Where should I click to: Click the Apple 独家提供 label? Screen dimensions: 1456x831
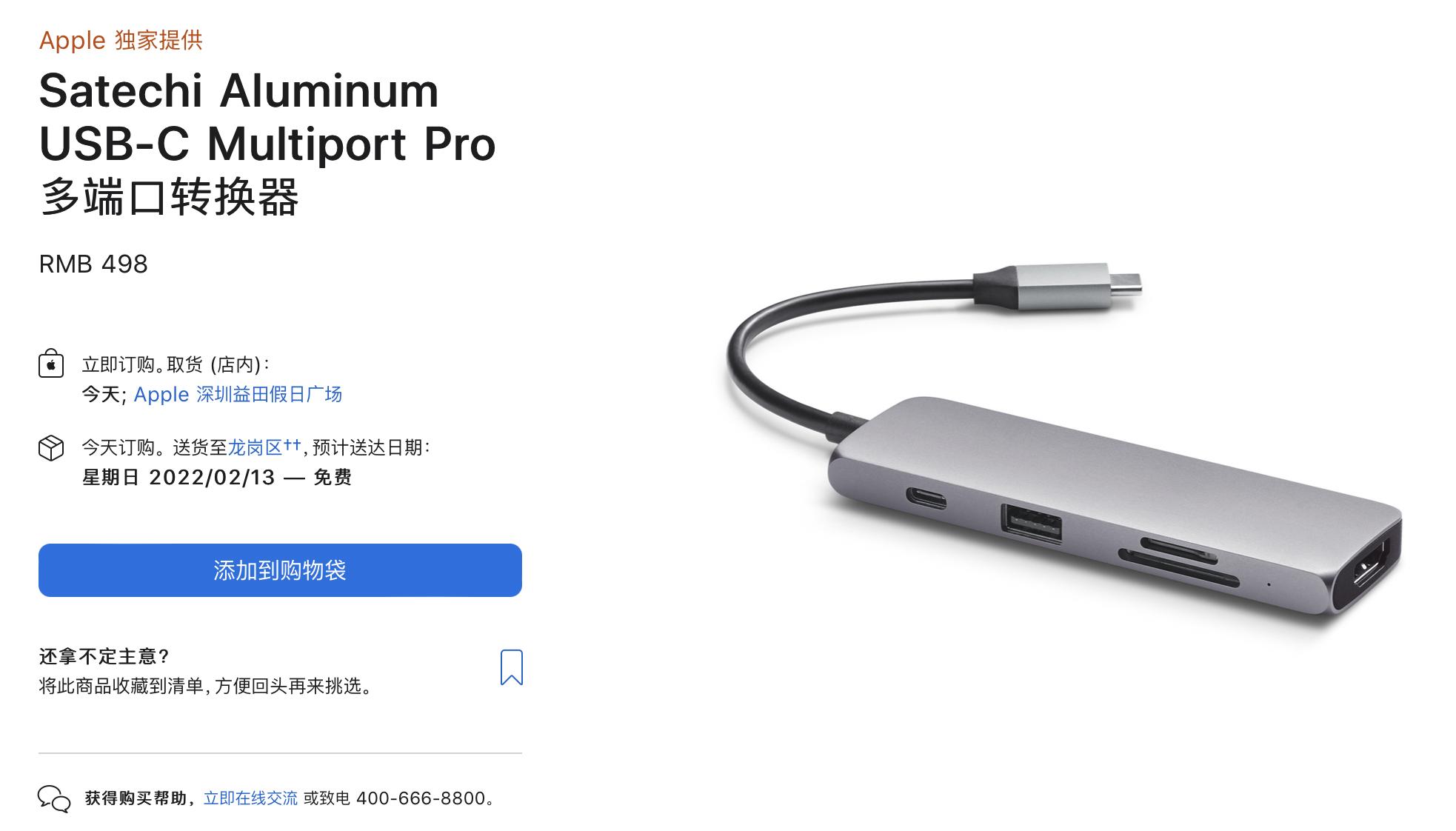pyautogui.click(x=121, y=40)
